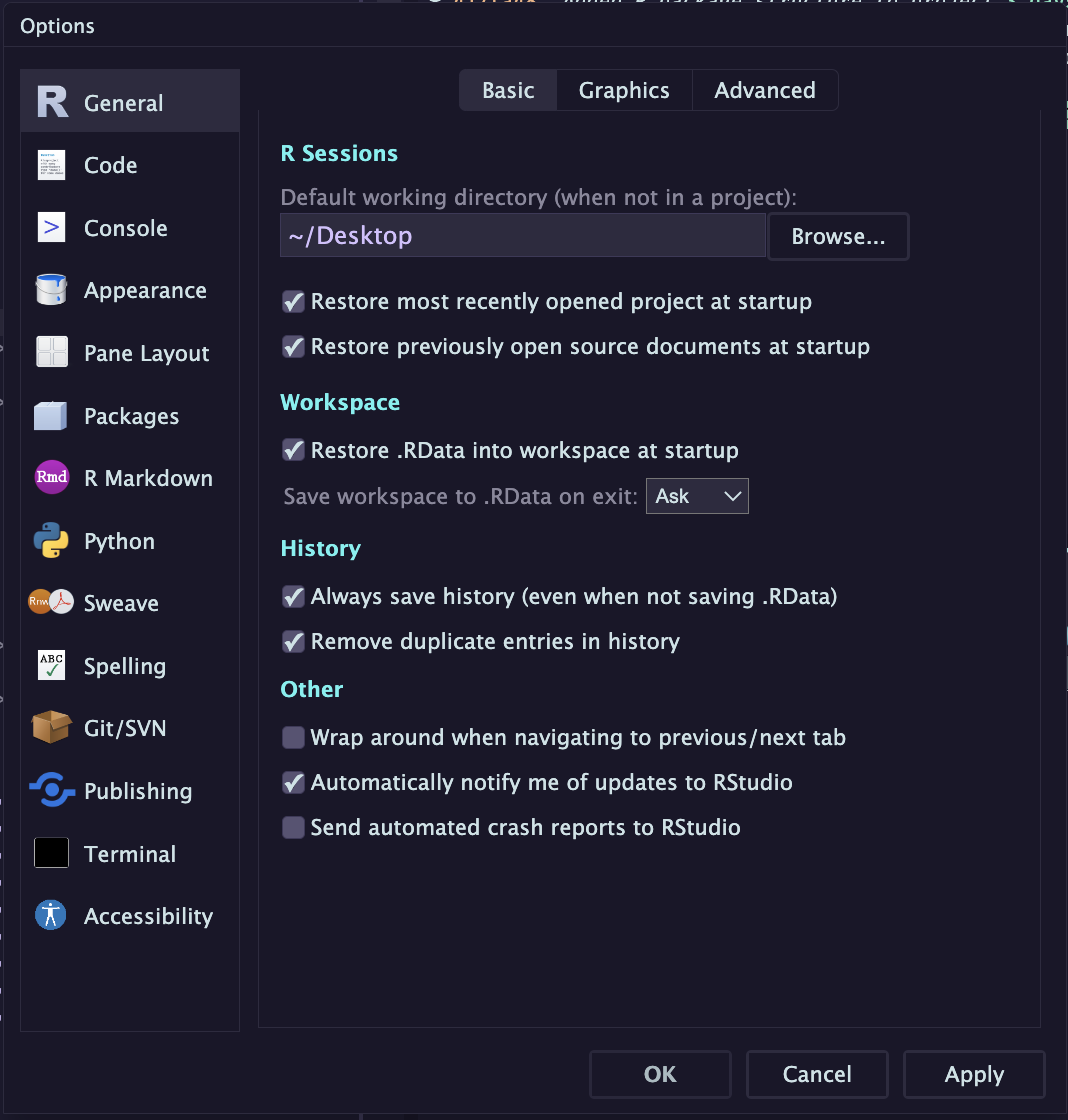This screenshot has height=1120, width=1068.
Task: Open the R Markdown options label
Action: [149, 478]
